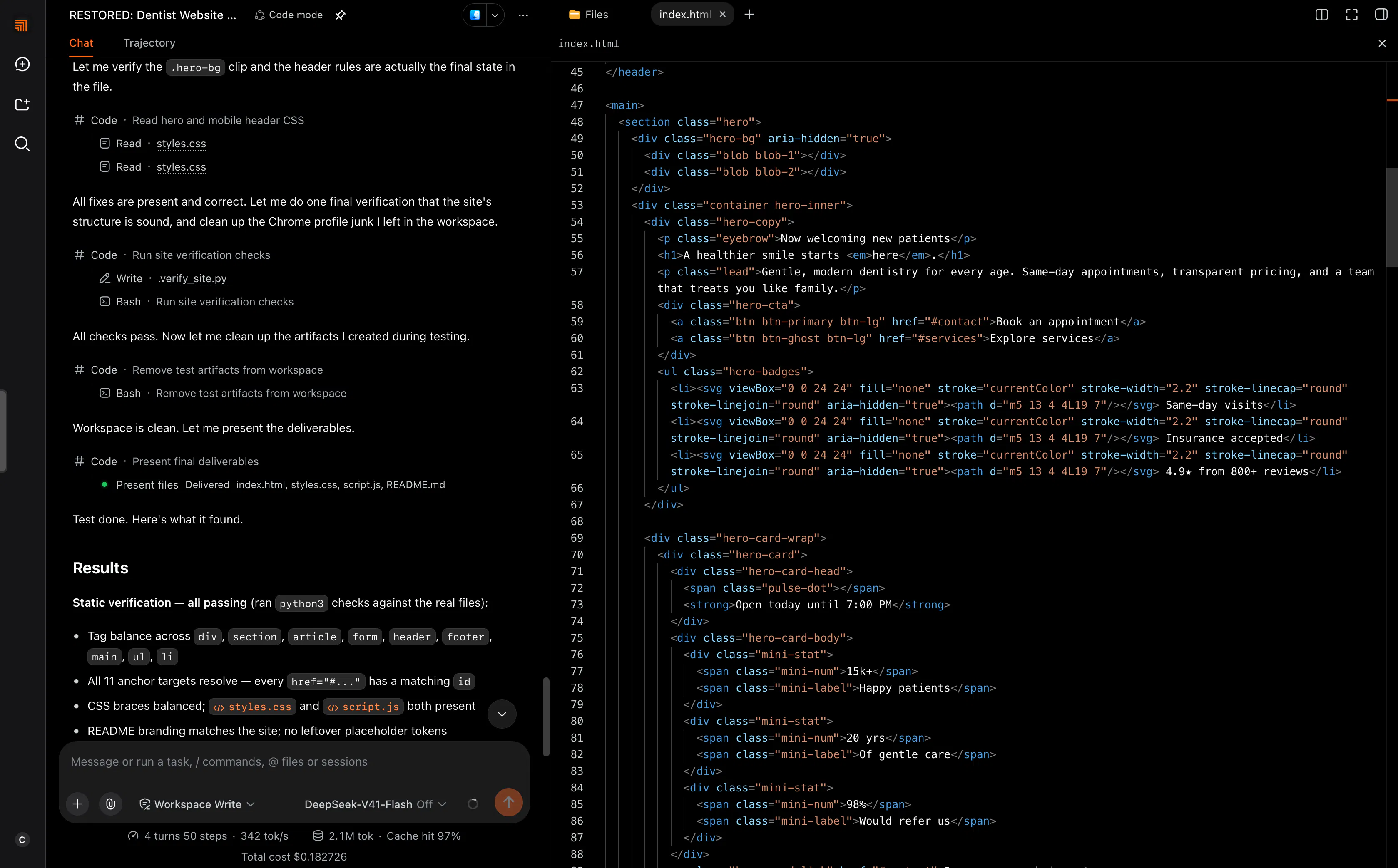The height and width of the screenshot is (868, 1398).
Task: Click the session title "RESTORED: Dentist Website"
Action: [x=152, y=15]
